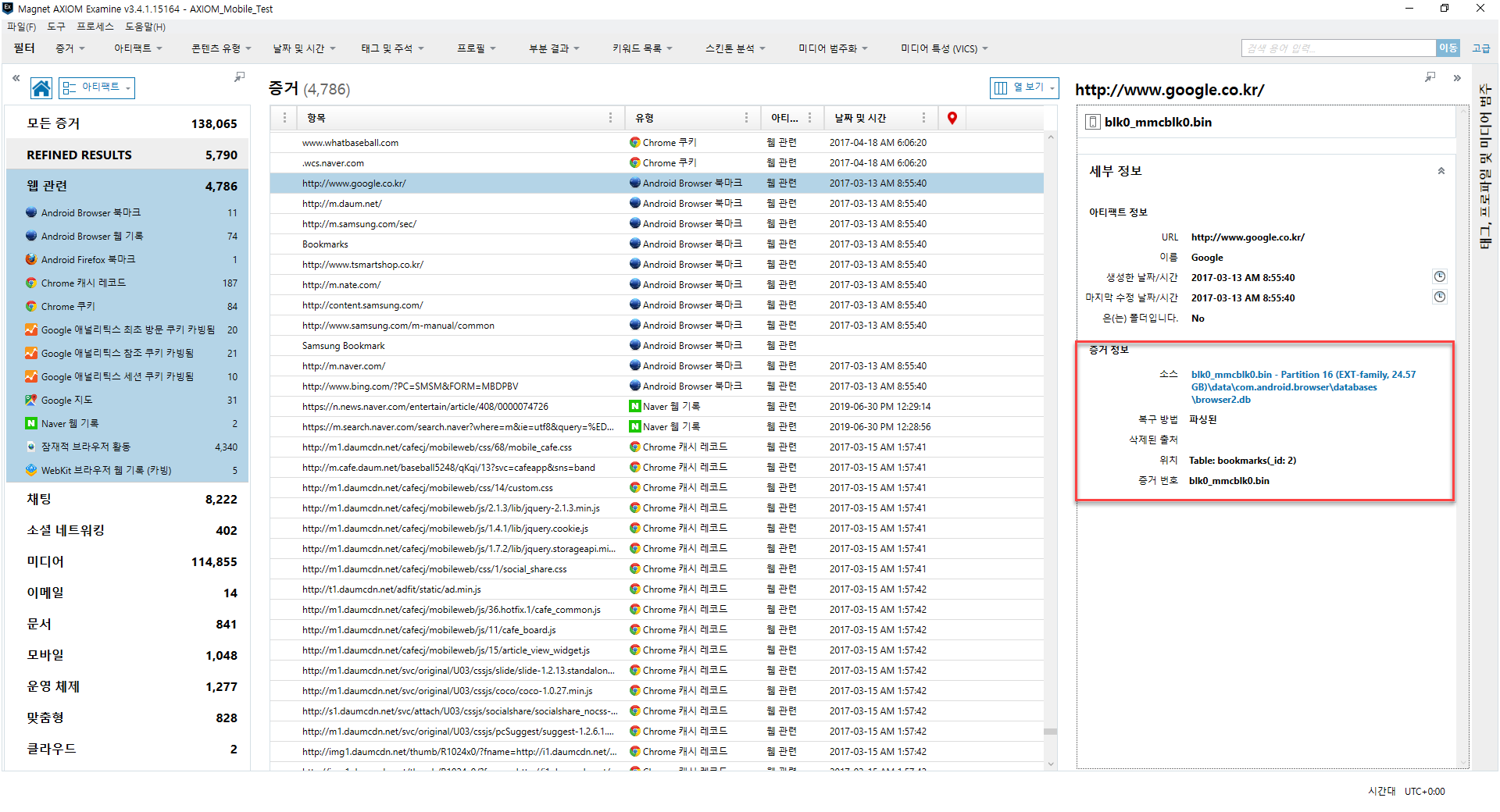Open timestamp clock for last modified date

tap(1439, 297)
